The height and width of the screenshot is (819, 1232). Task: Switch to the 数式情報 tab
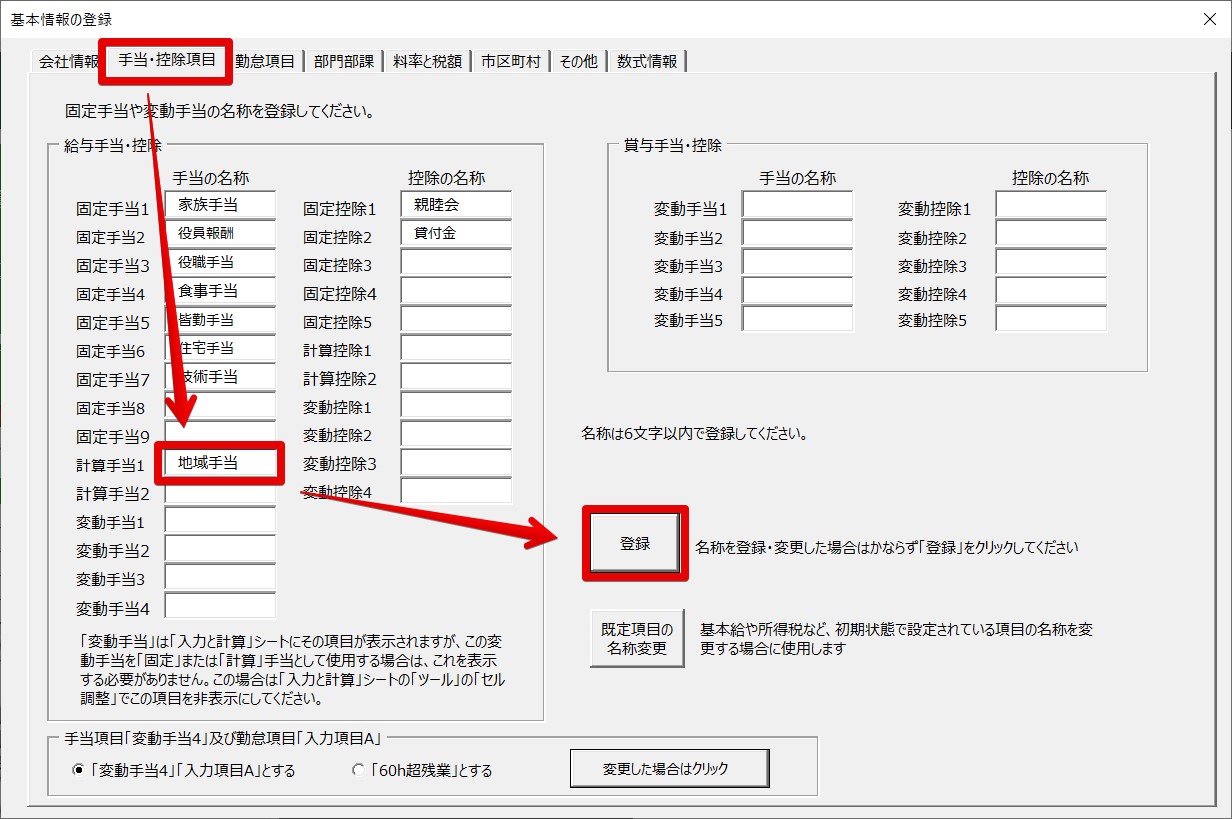tap(647, 61)
